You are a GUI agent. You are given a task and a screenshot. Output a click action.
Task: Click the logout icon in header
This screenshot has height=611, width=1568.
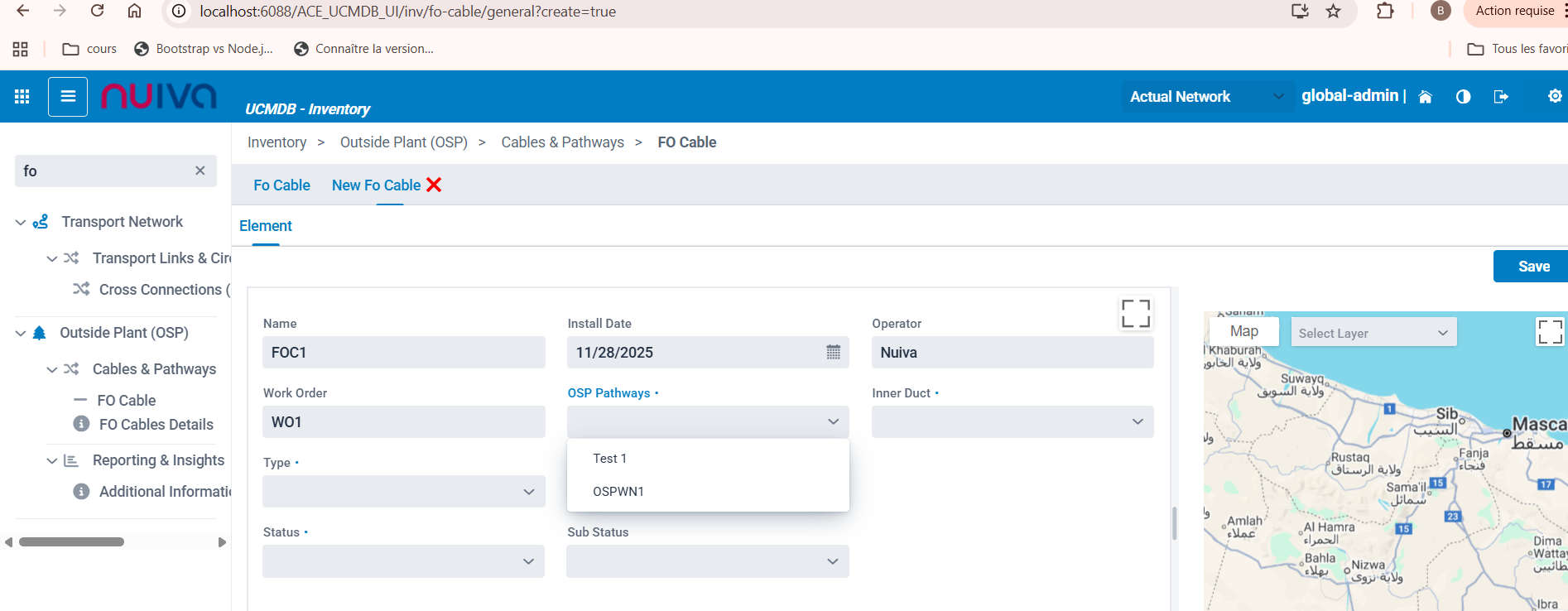coord(1501,97)
